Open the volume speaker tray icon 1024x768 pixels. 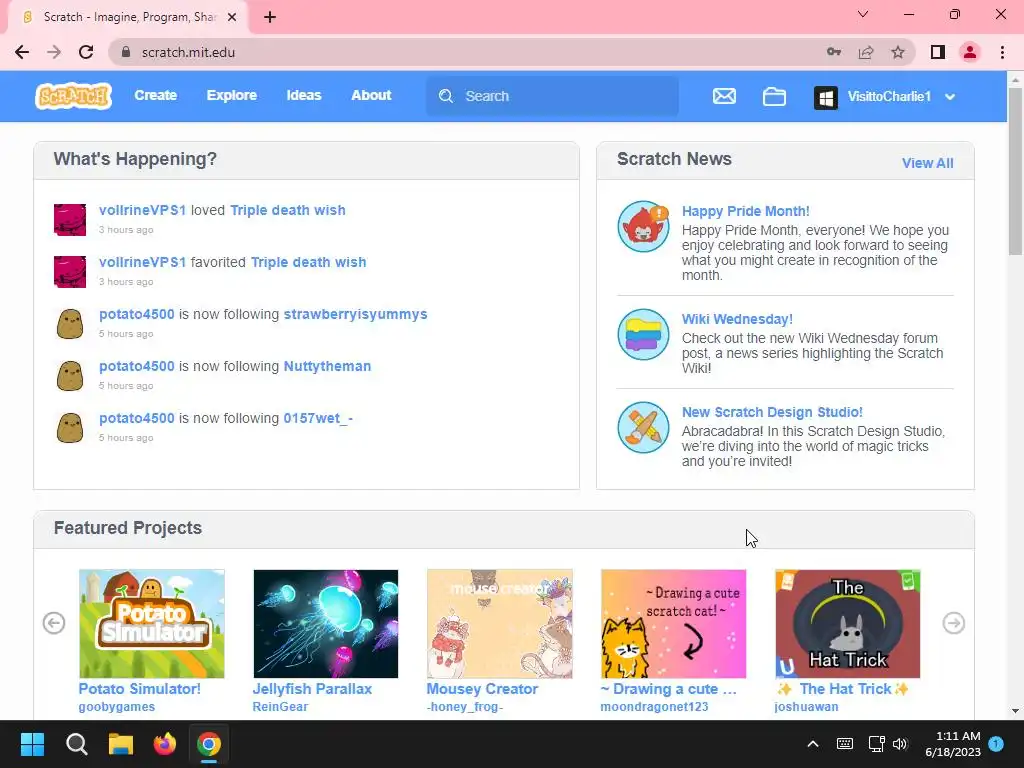900,744
